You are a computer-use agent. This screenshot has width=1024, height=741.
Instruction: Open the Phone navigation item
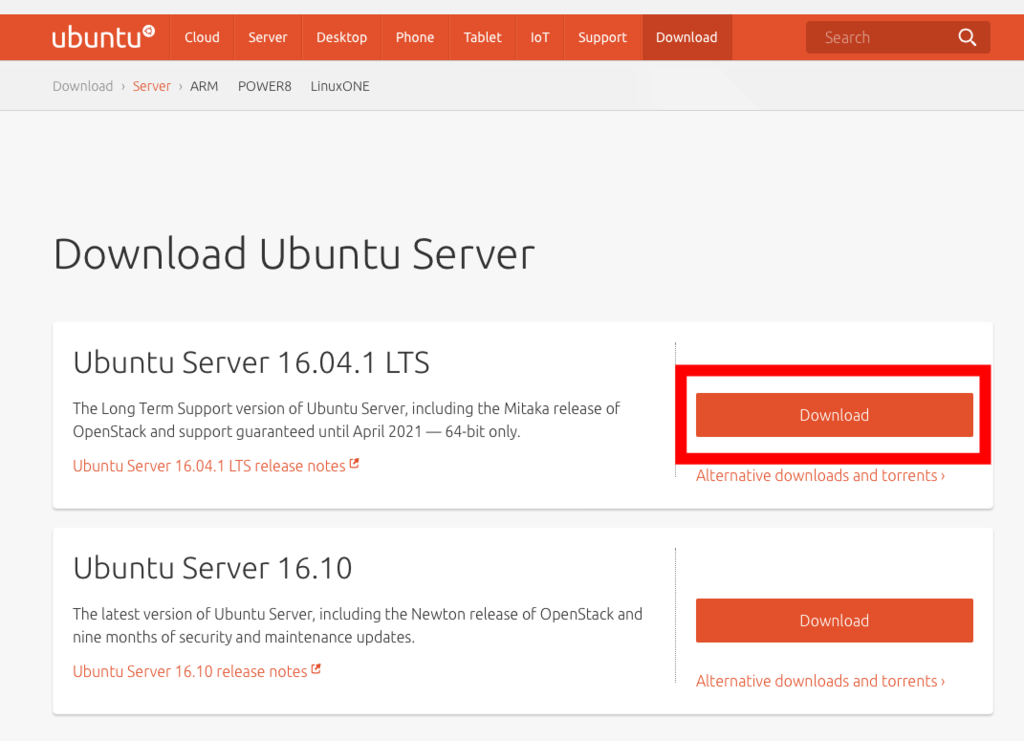point(415,37)
